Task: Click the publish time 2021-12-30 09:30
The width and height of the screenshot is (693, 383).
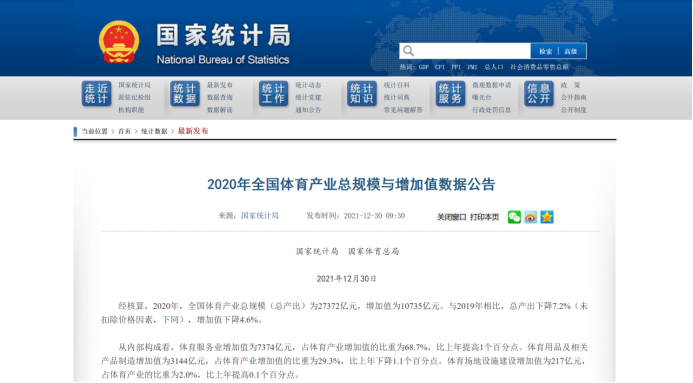Action: tap(374, 216)
